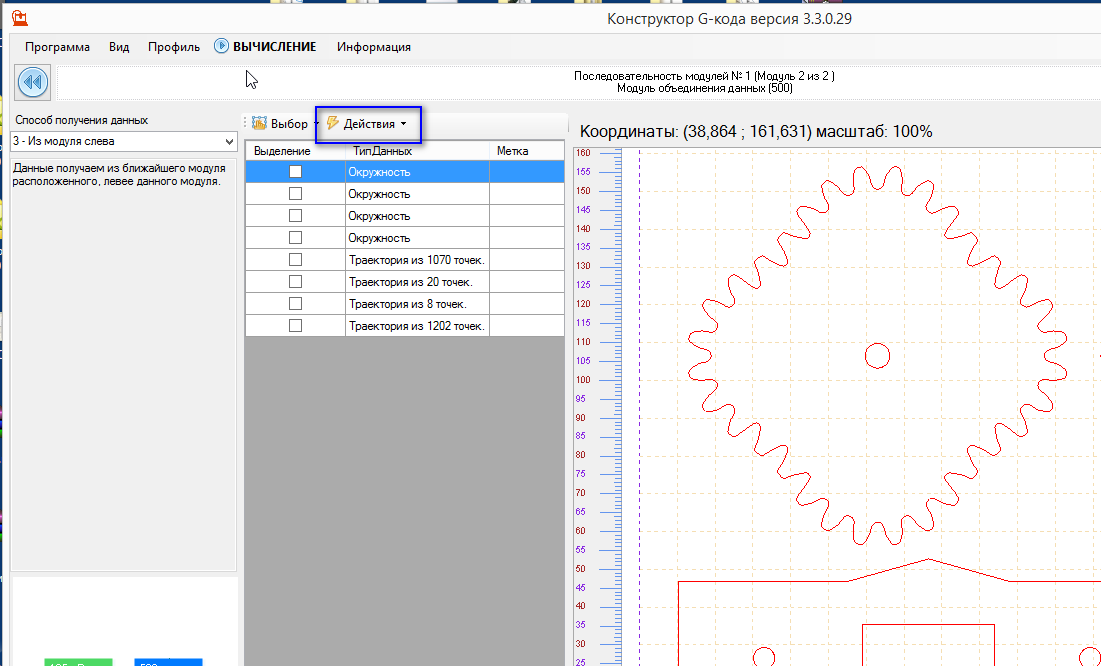Check the third Окружность row checkbox
The width and height of the screenshot is (1101, 666).
coord(296,216)
